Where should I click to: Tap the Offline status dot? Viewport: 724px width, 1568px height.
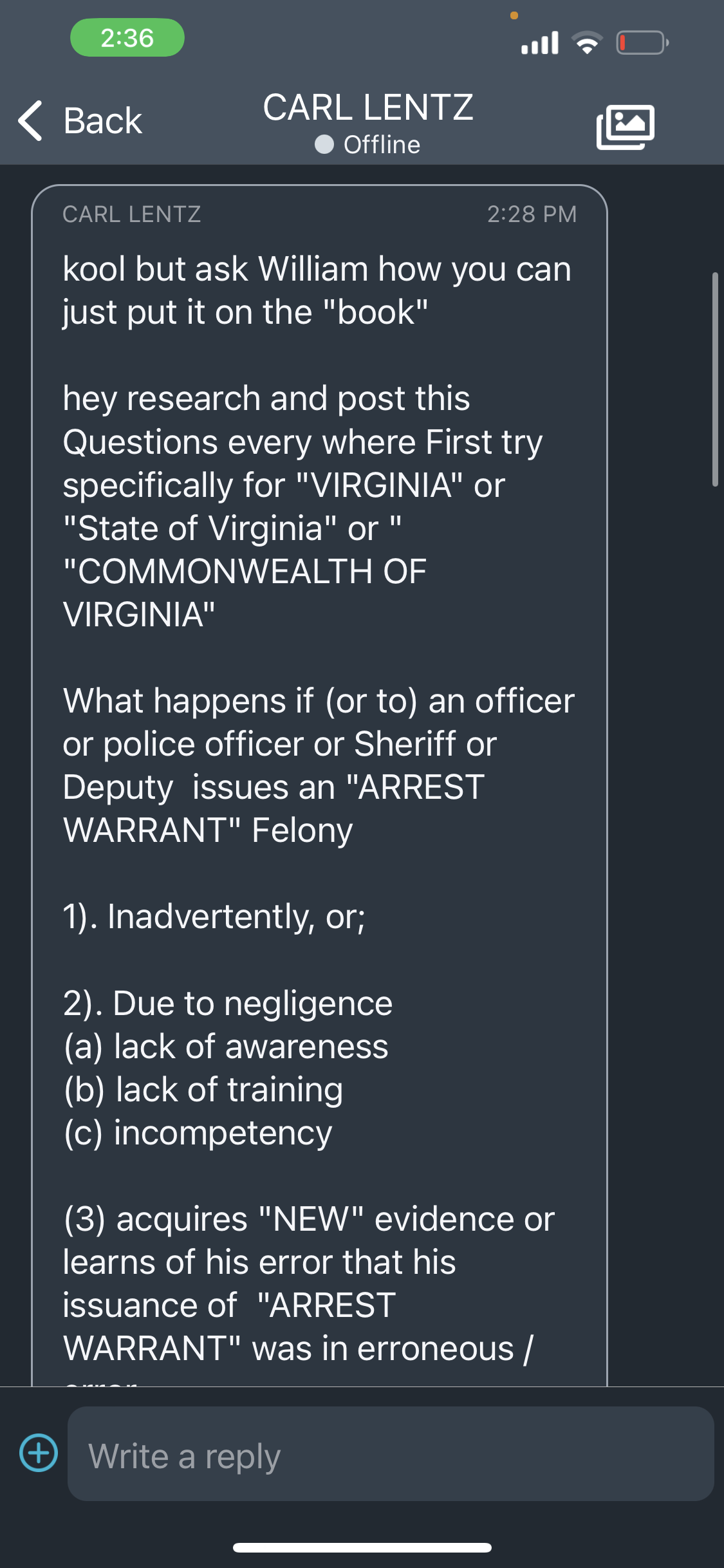pos(324,145)
